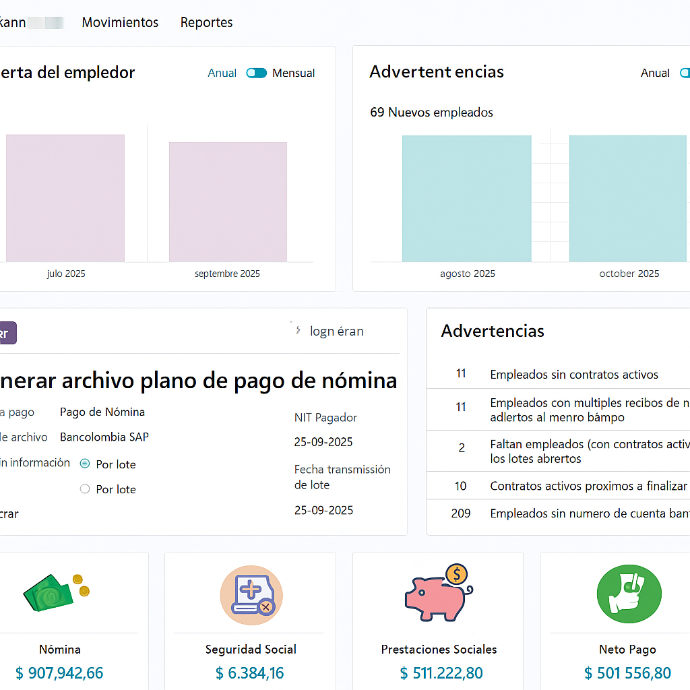The height and width of the screenshot is (690, 690).
Task: Click the Nómina green cash icon
Action: [x=56, y=594]
